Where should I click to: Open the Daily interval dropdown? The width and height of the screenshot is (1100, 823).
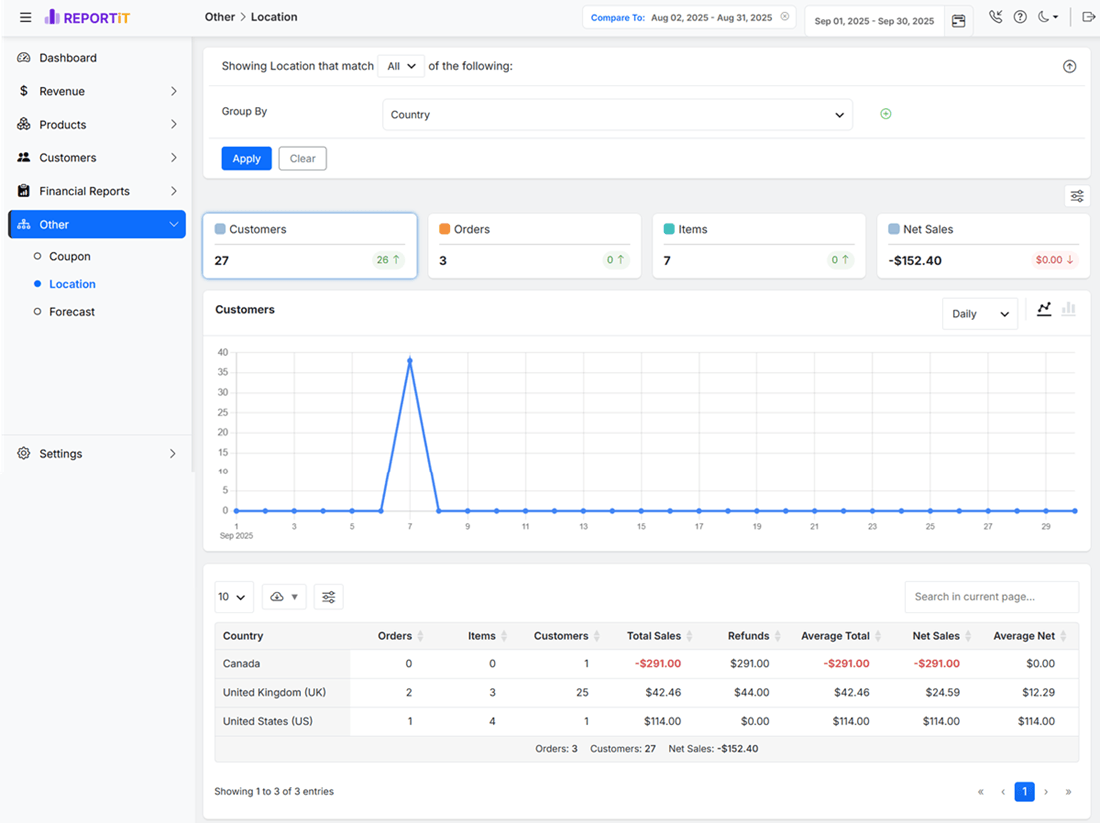979,314
